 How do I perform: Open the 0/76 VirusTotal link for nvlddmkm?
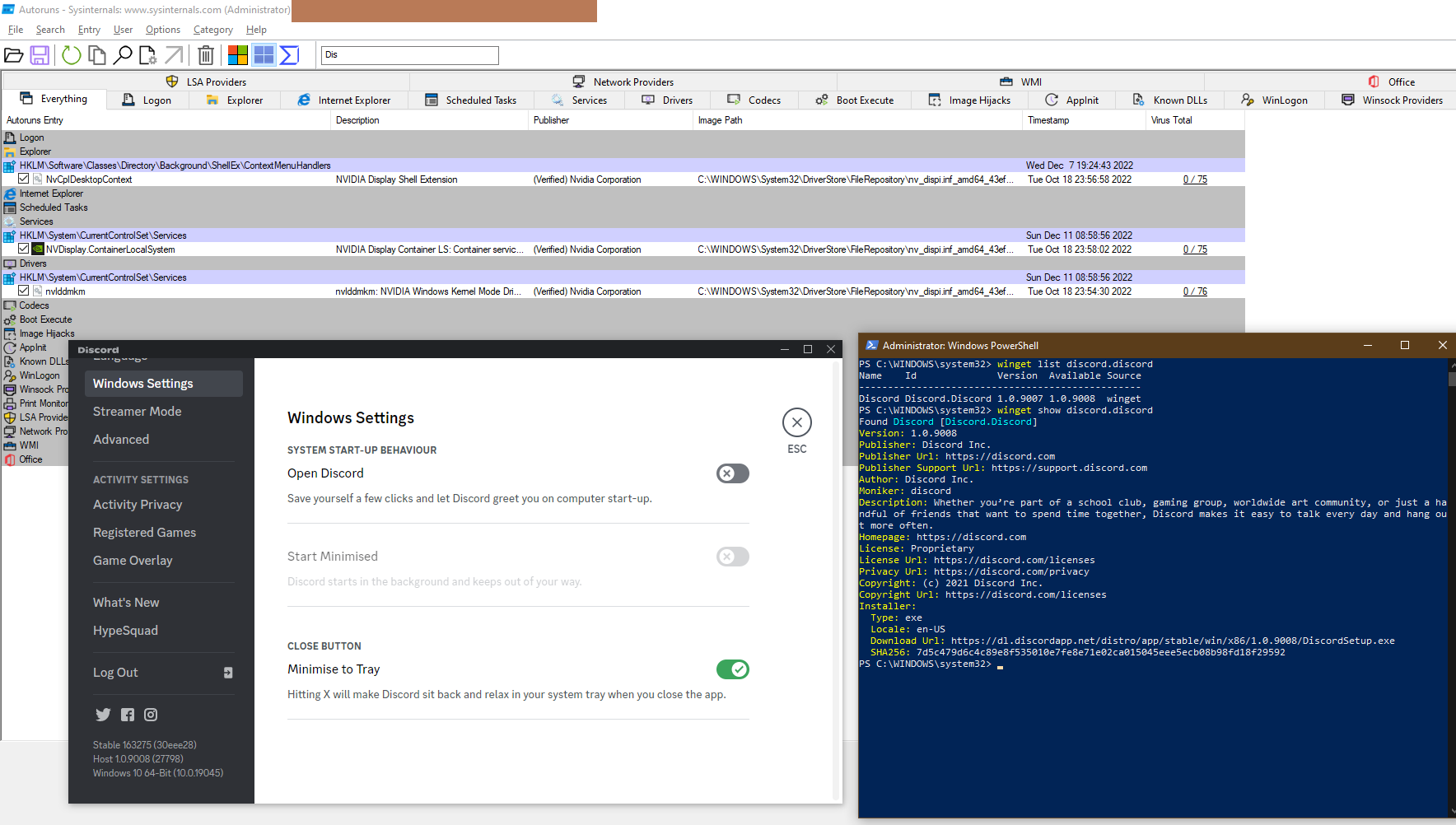click(1195, 291)
